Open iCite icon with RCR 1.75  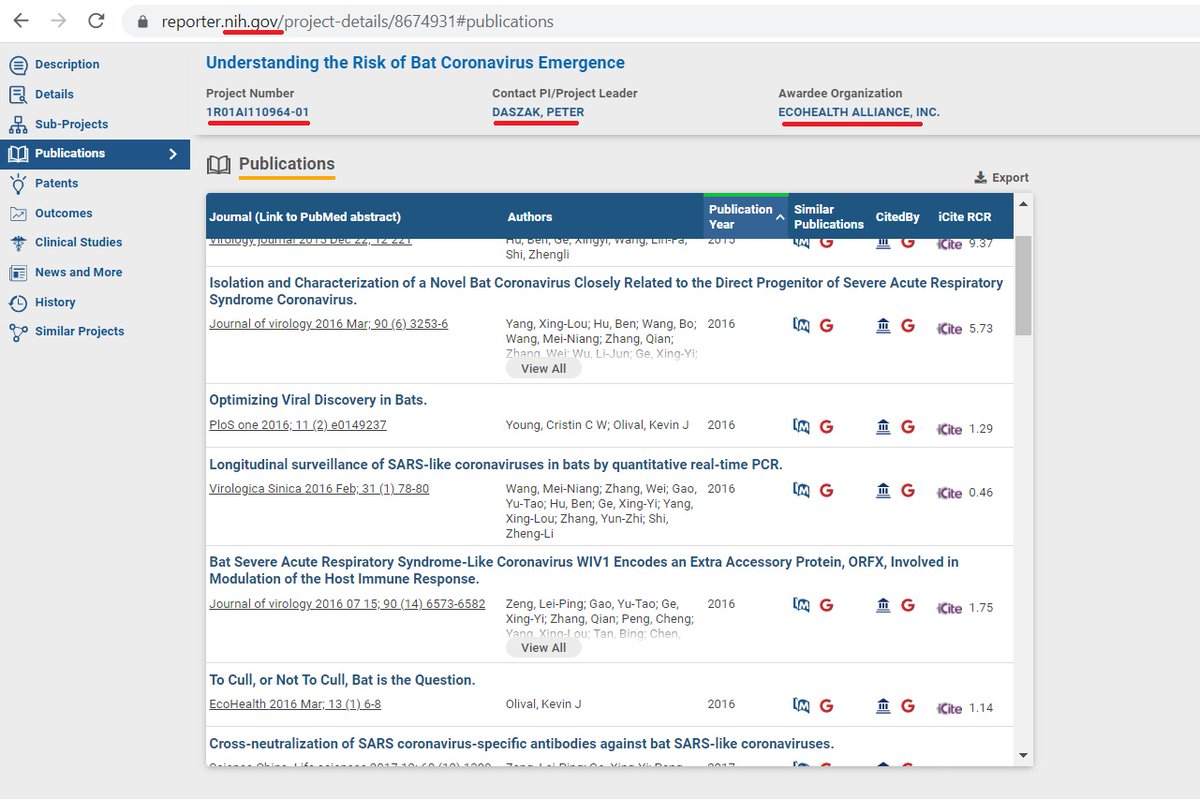tap(949, 608)
